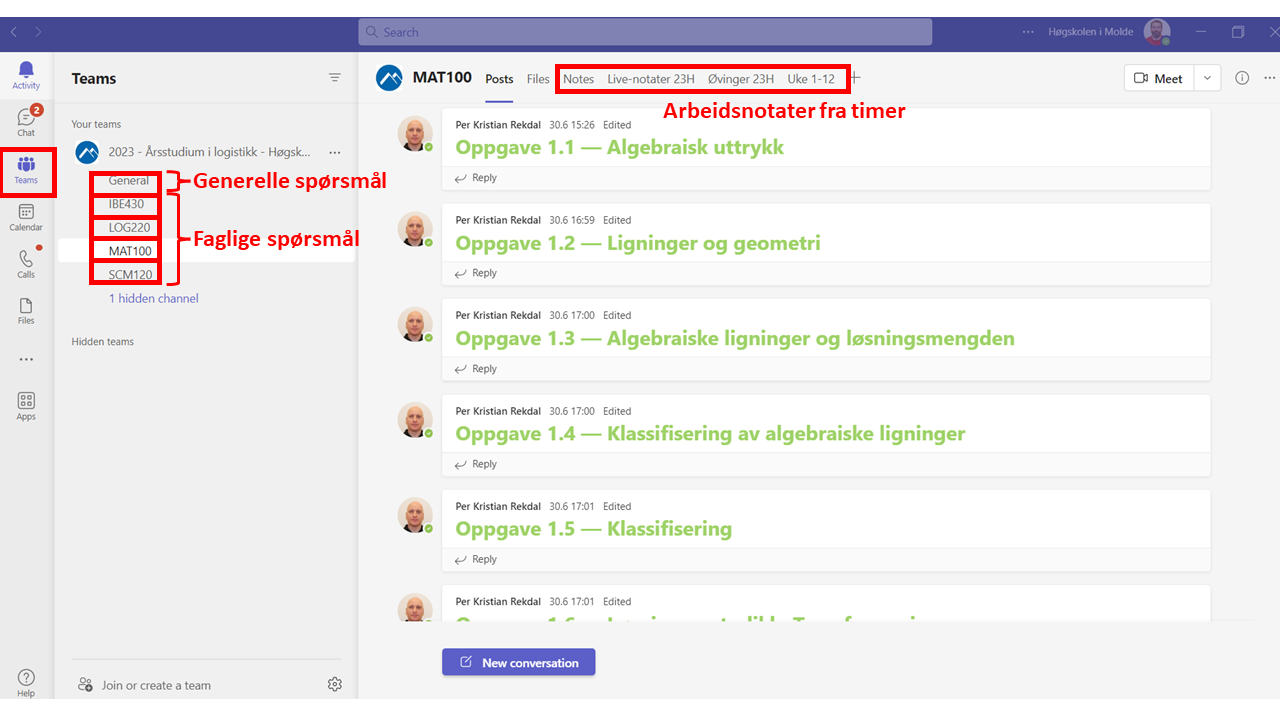Select the SCM120 channel

(x=131, y=274)
